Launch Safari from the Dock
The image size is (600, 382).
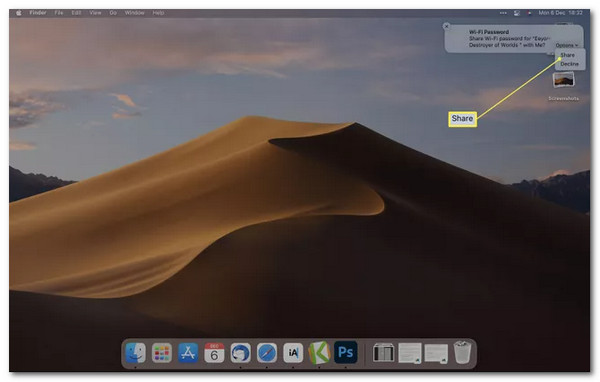pos(267,353)
